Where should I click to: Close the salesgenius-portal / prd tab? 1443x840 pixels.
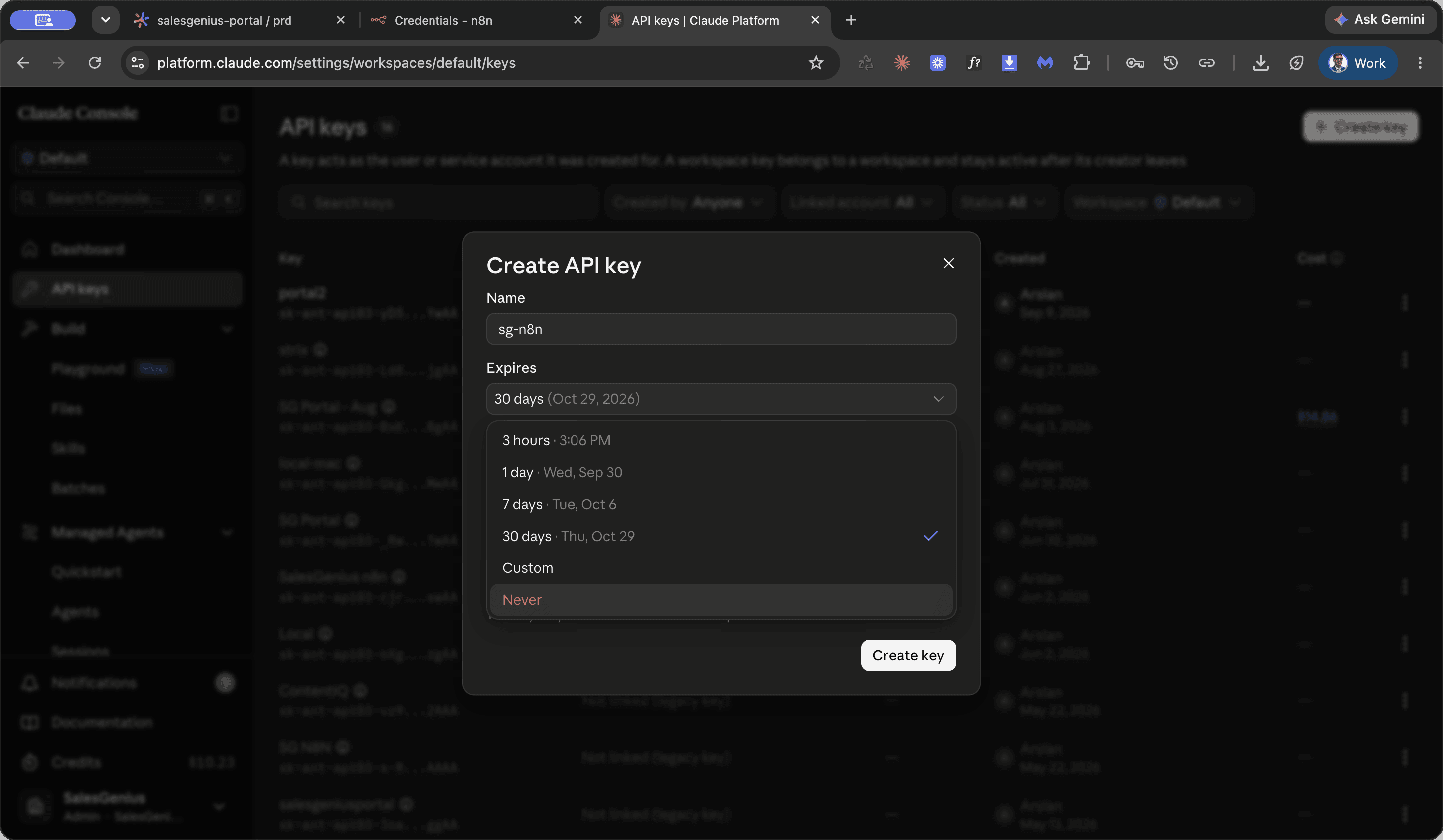click(x=341, y=20)
